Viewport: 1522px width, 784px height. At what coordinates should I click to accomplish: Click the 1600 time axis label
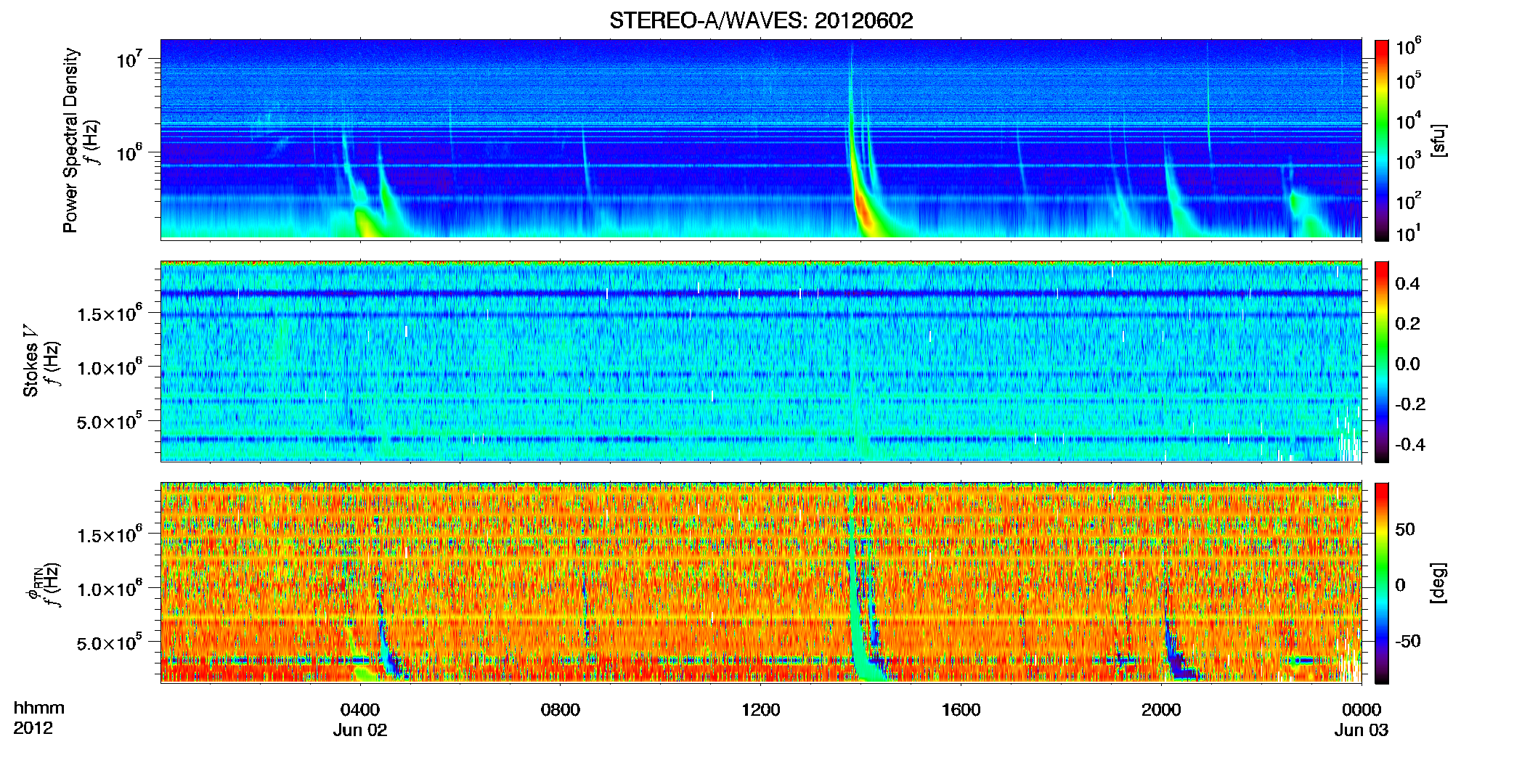(x=961, y=710)
